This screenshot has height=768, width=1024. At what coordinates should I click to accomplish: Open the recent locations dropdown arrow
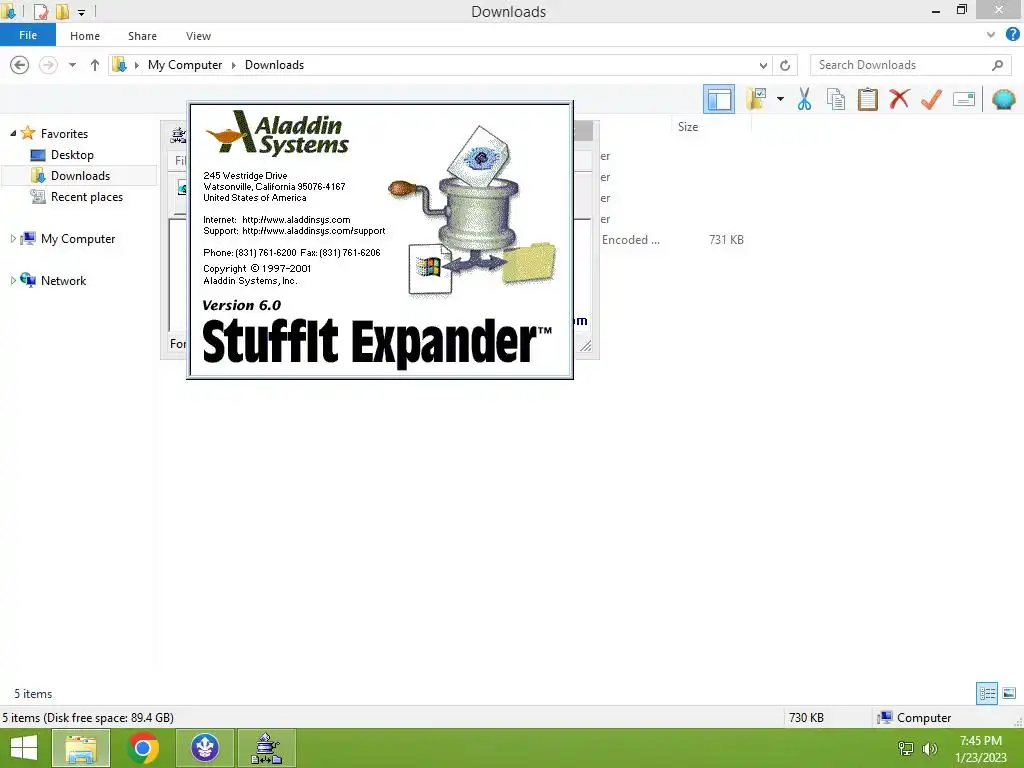pos(72,65)
